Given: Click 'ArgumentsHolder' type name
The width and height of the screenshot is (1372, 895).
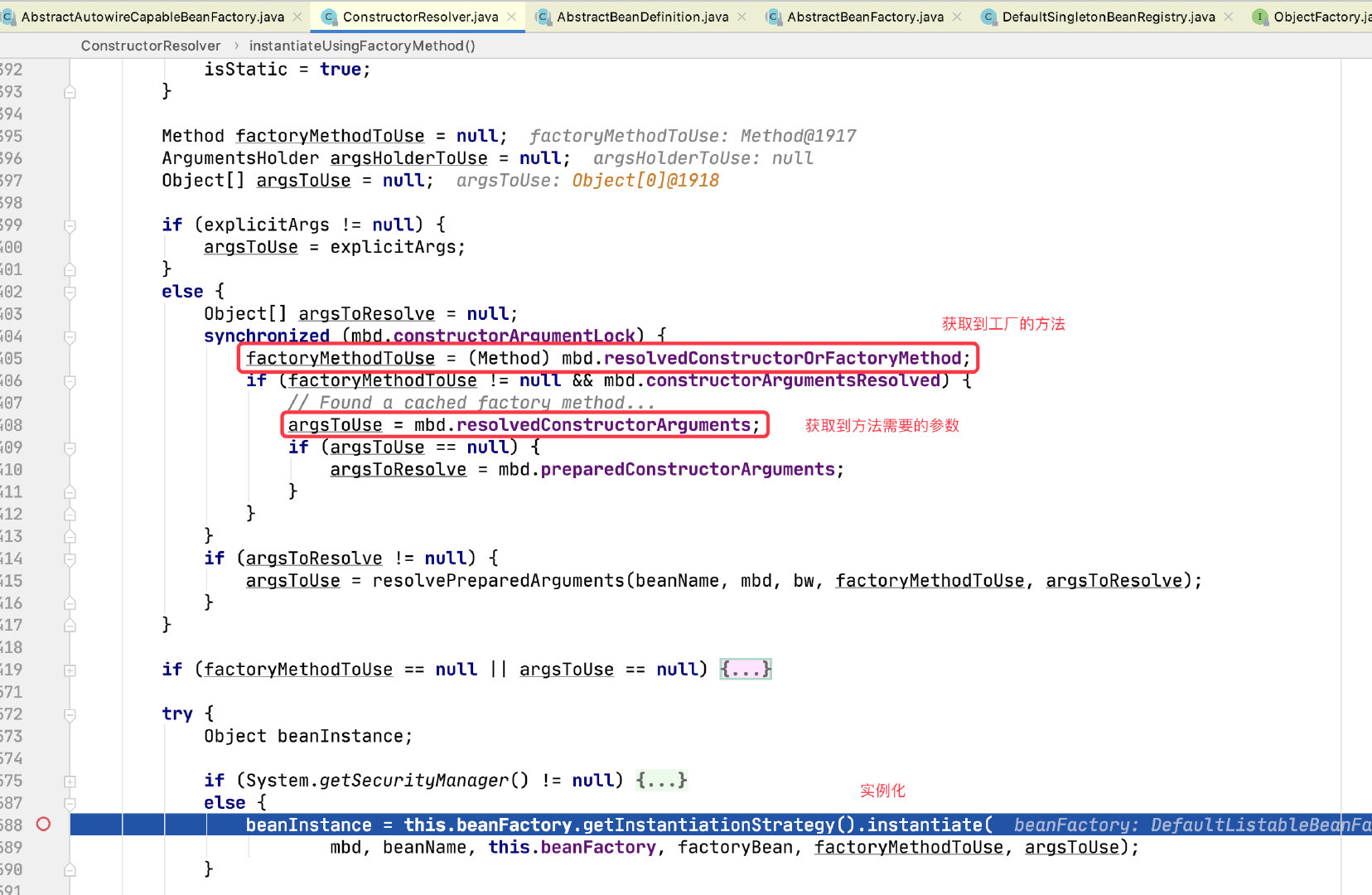Looking at the screenshot, I should 240,158.
